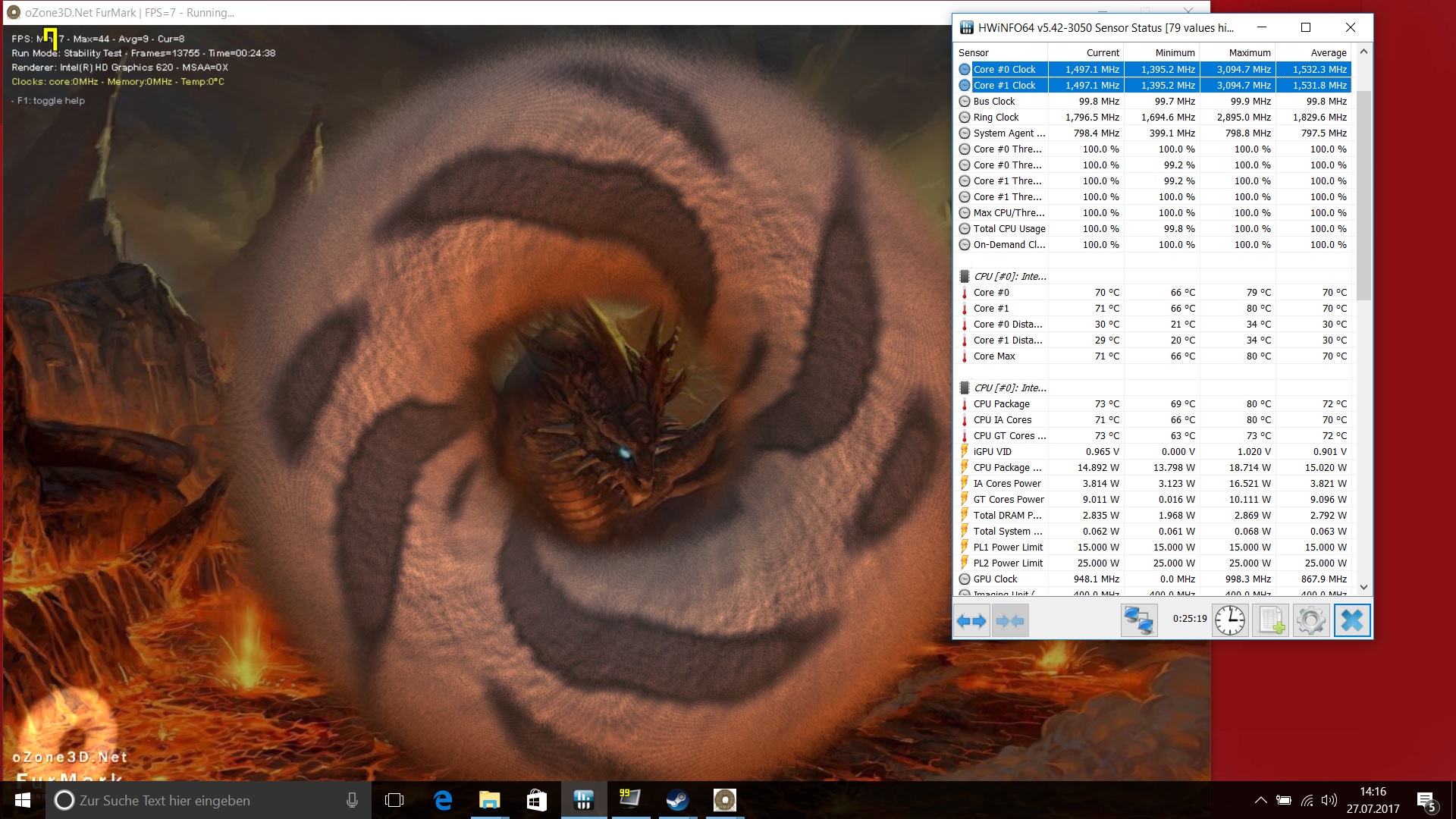Close sensors with the blue X button
This screenshot has height=819, width=1456.
pos(1351,620)
